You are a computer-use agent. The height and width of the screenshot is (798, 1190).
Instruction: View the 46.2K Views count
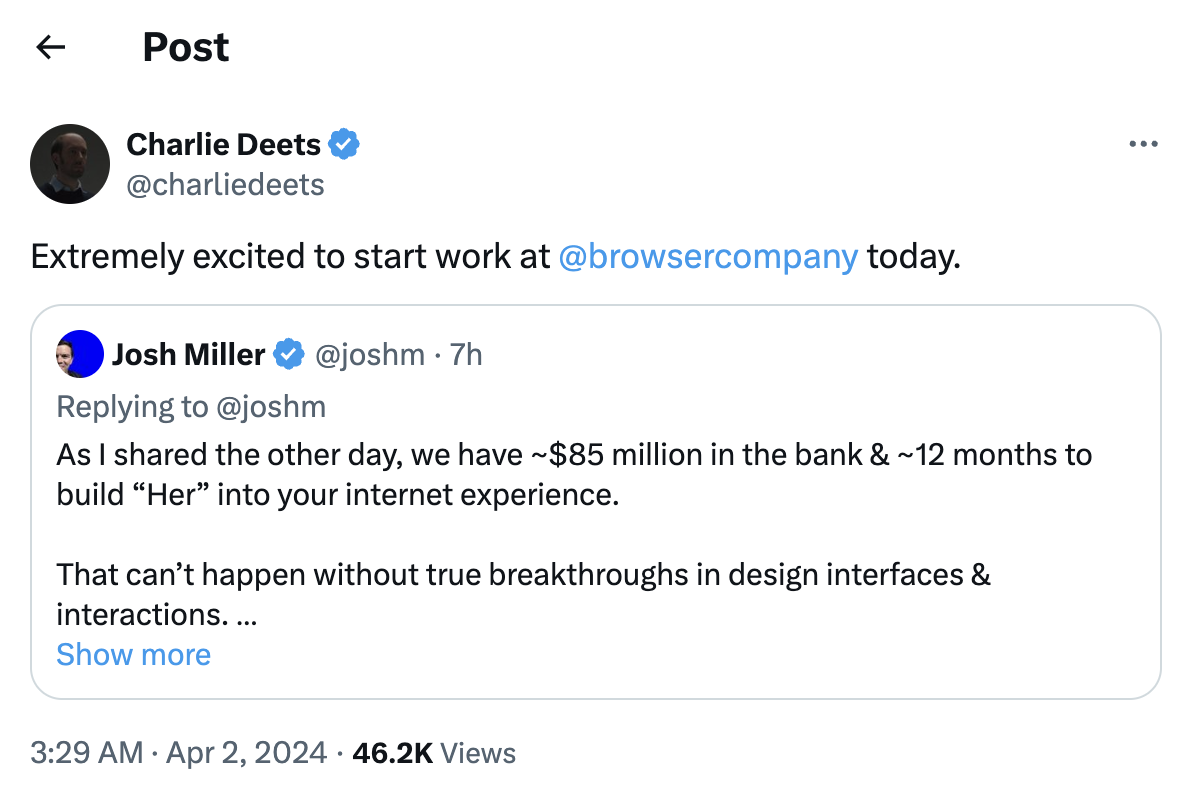pyautogui.click(x=434, y=753)
